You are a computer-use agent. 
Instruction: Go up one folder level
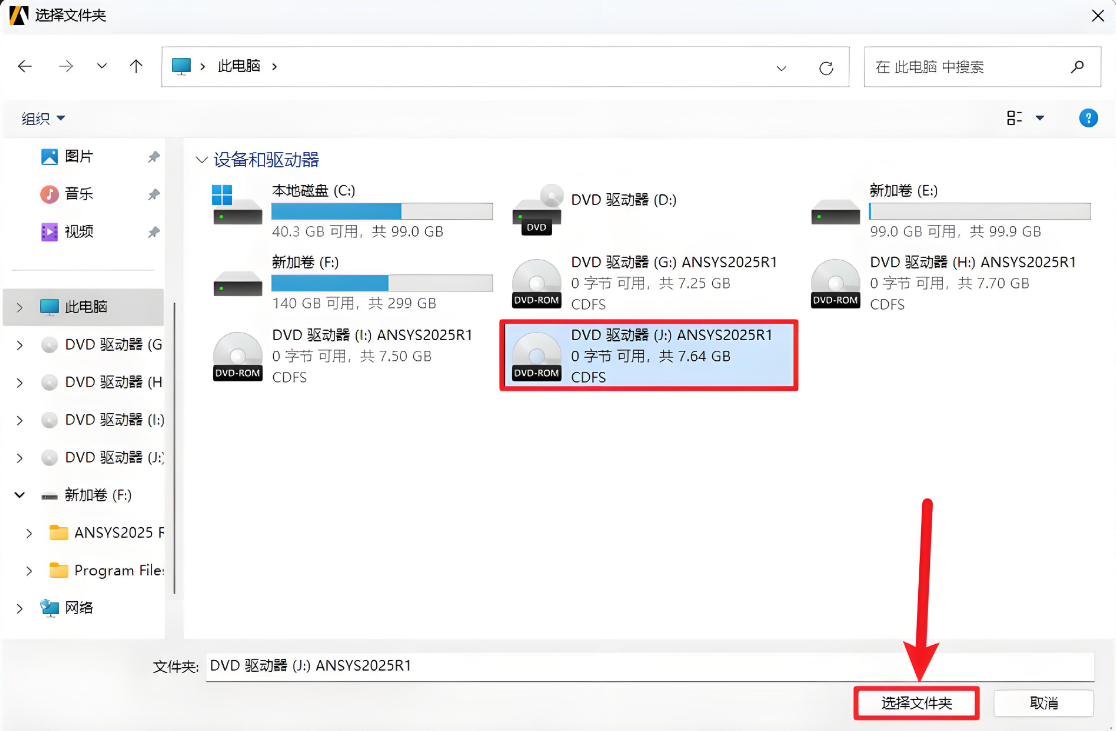pos(136,66)
